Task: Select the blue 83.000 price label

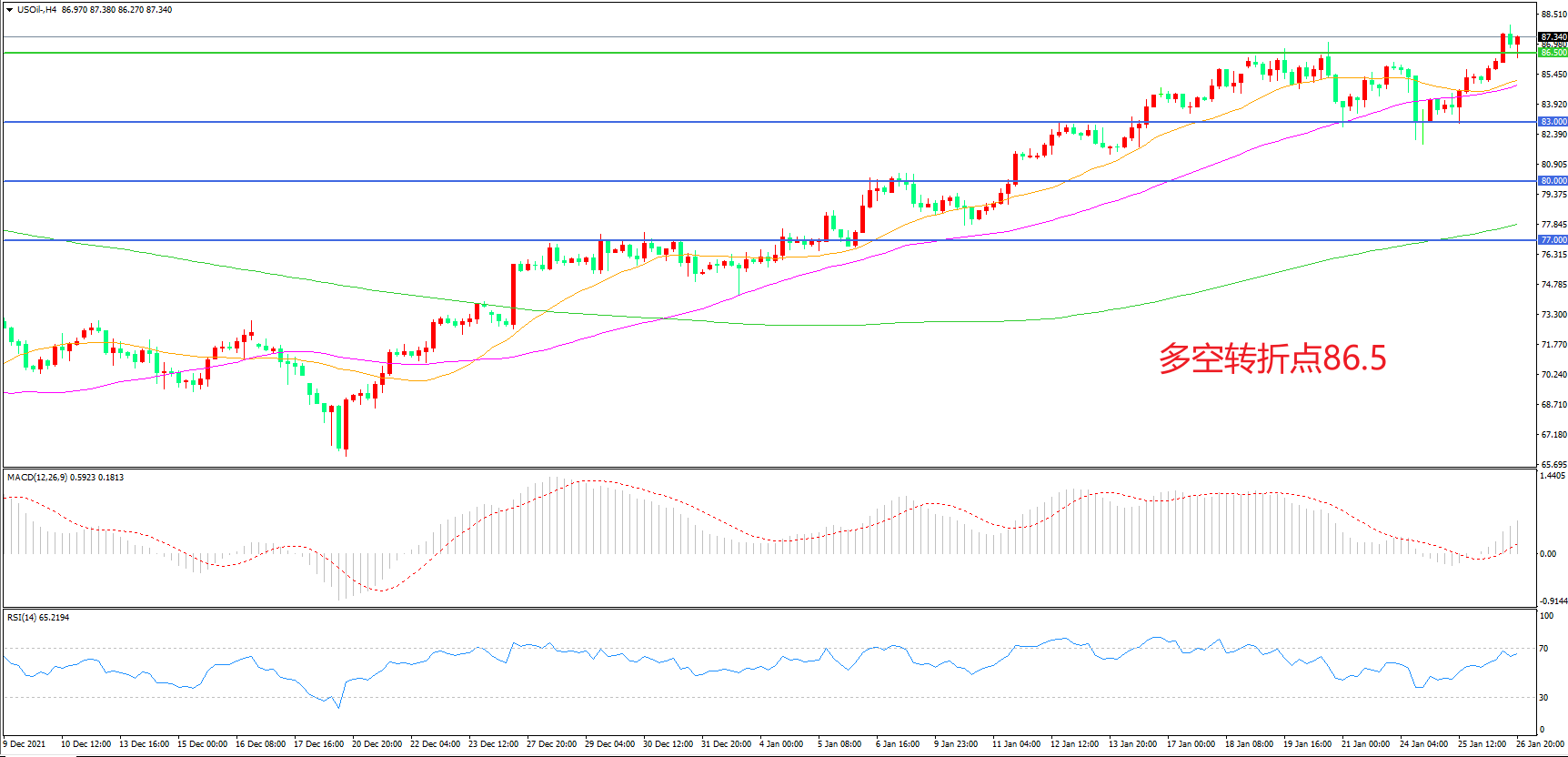Action: click(x=1553, y=122)
